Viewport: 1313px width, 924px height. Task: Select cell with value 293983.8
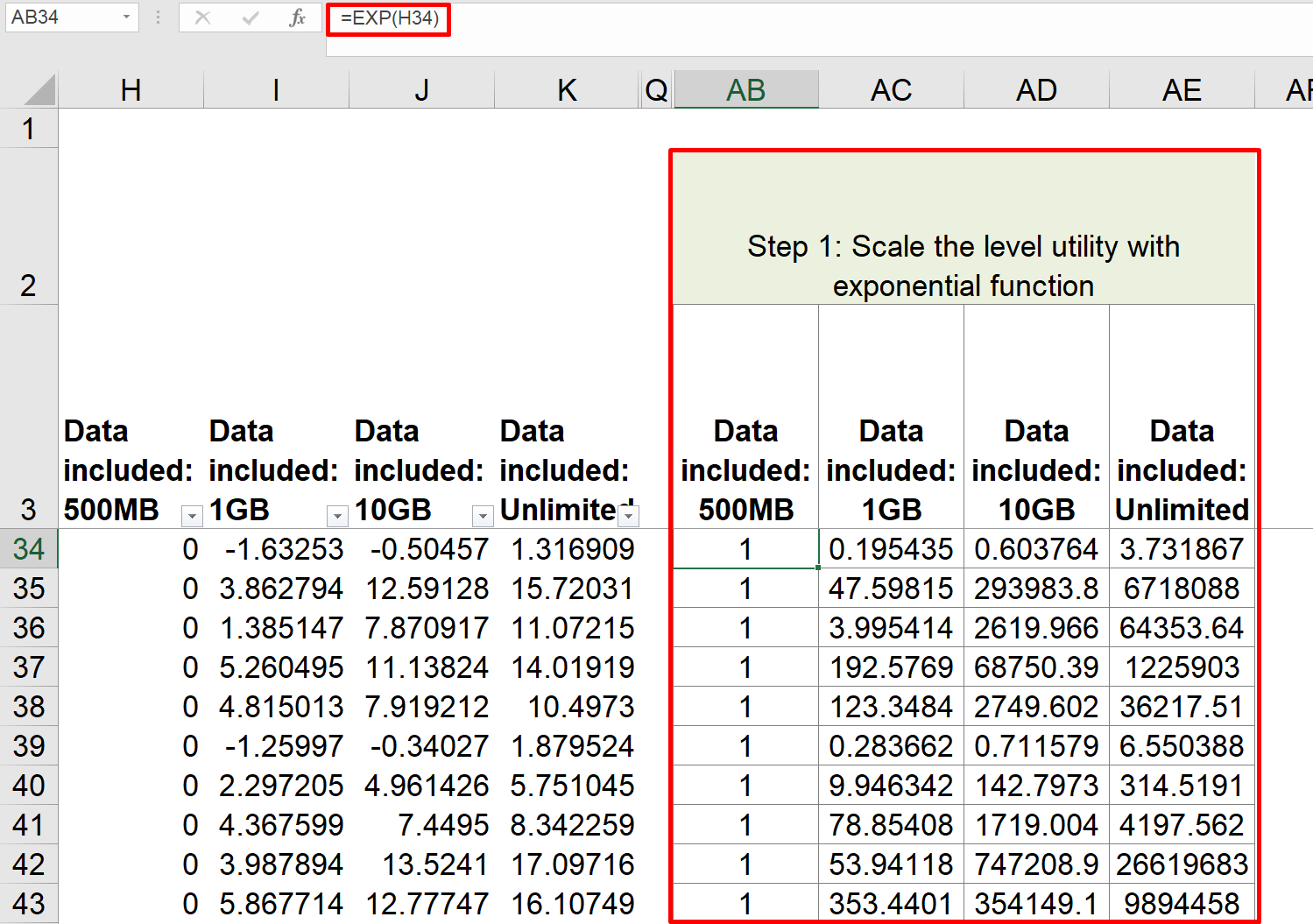click(1037, 589)
